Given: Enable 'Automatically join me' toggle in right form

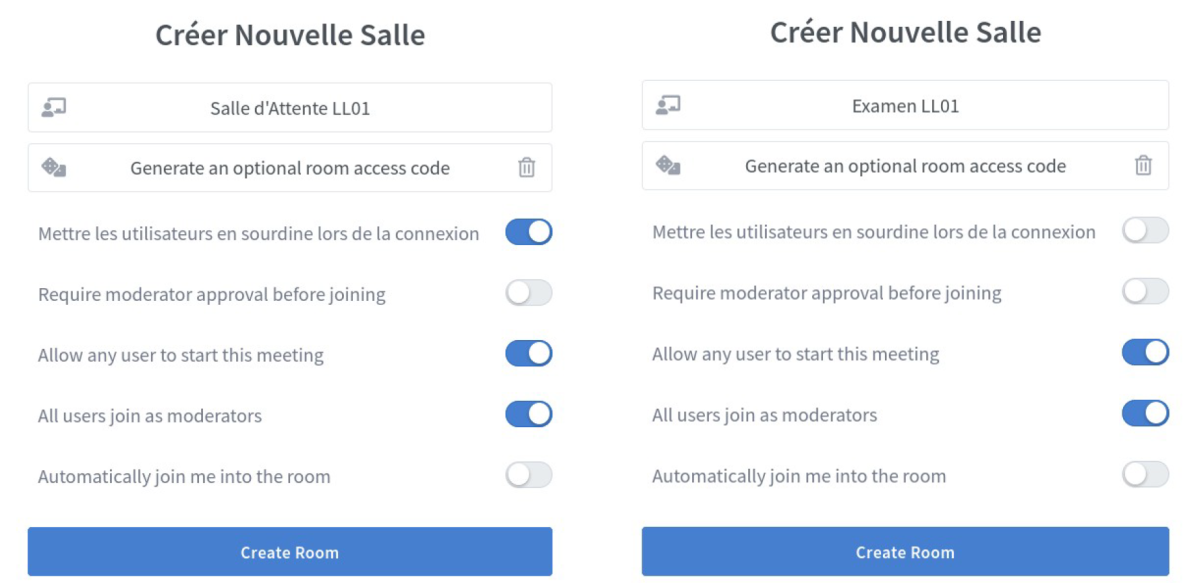Looking at the screenshot, I should click(1145, 475).
